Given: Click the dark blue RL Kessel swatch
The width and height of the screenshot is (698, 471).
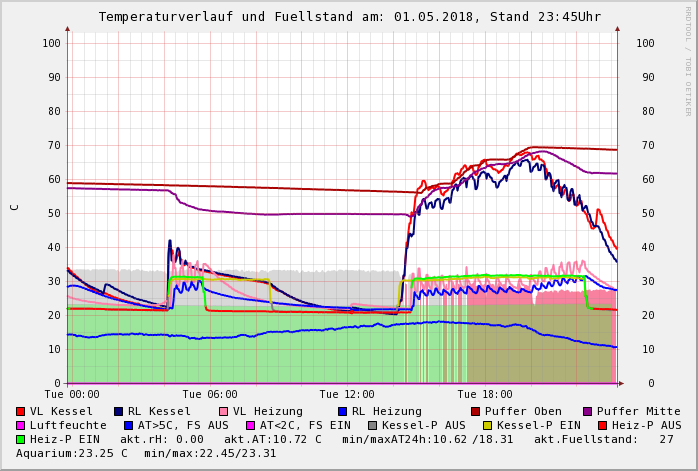Looking at the screenshot, I should tap(119, 411).
